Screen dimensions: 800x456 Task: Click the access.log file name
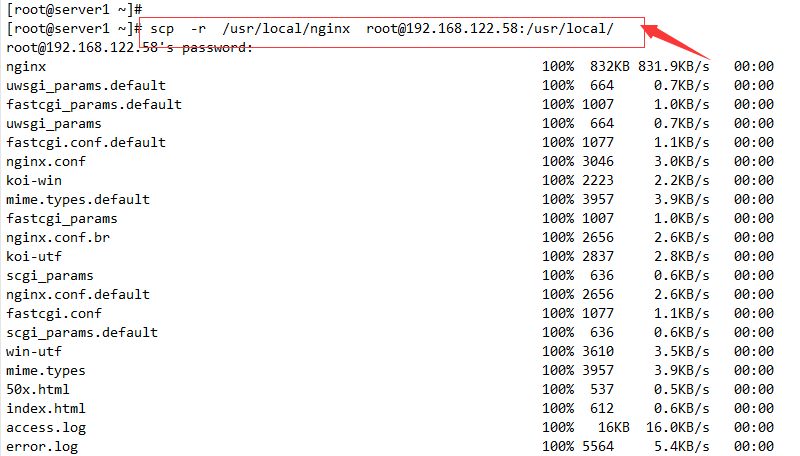pyautogui.click(x=46, y=427)
